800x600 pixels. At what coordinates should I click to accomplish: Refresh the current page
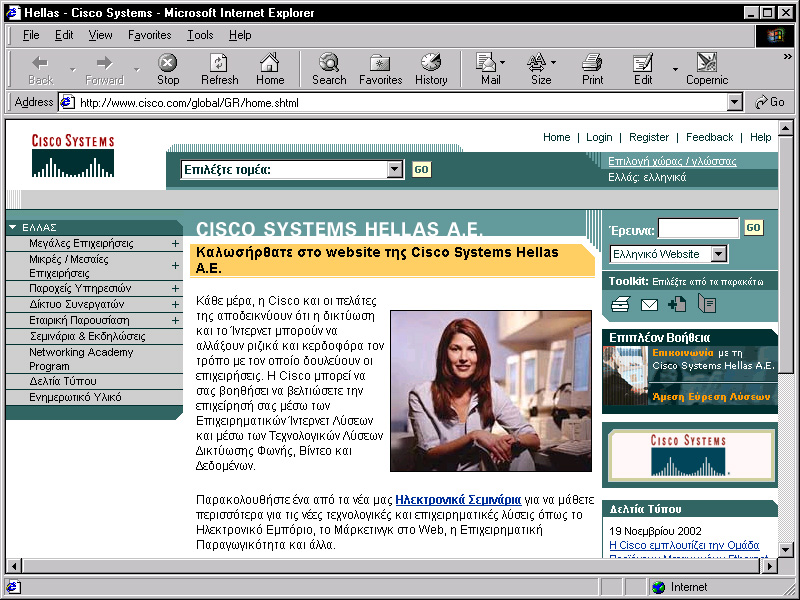(x=219, y=69)
